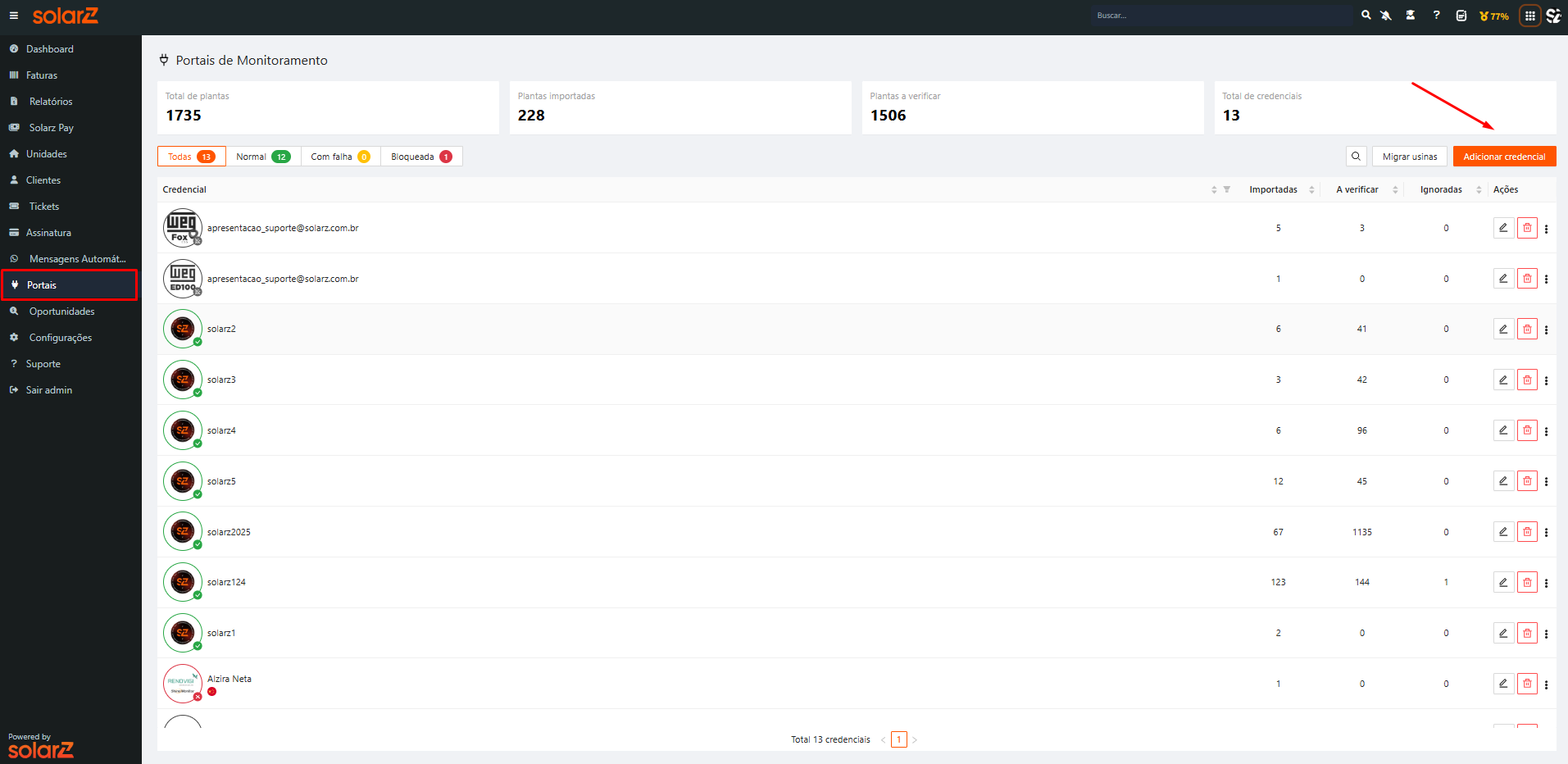Sort by Importadas column

[x=1311, y=189]
